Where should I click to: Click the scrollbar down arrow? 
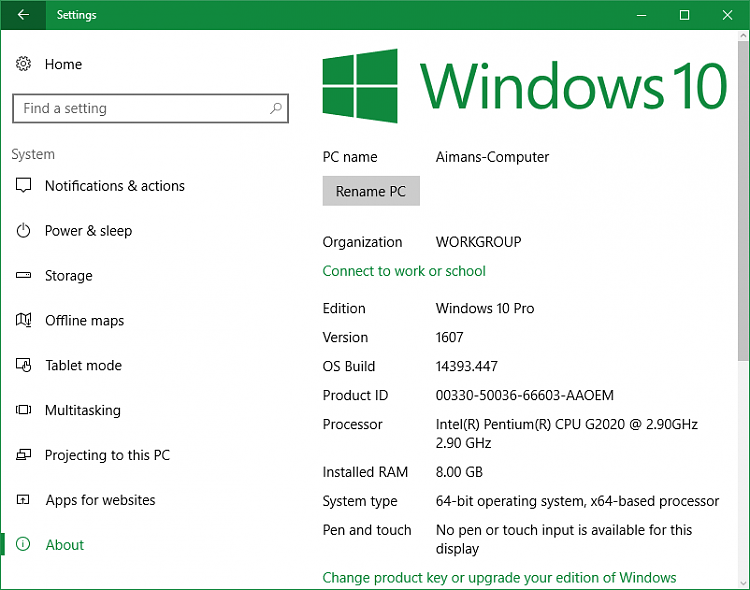pyautogui.click(x=743, y=583)
